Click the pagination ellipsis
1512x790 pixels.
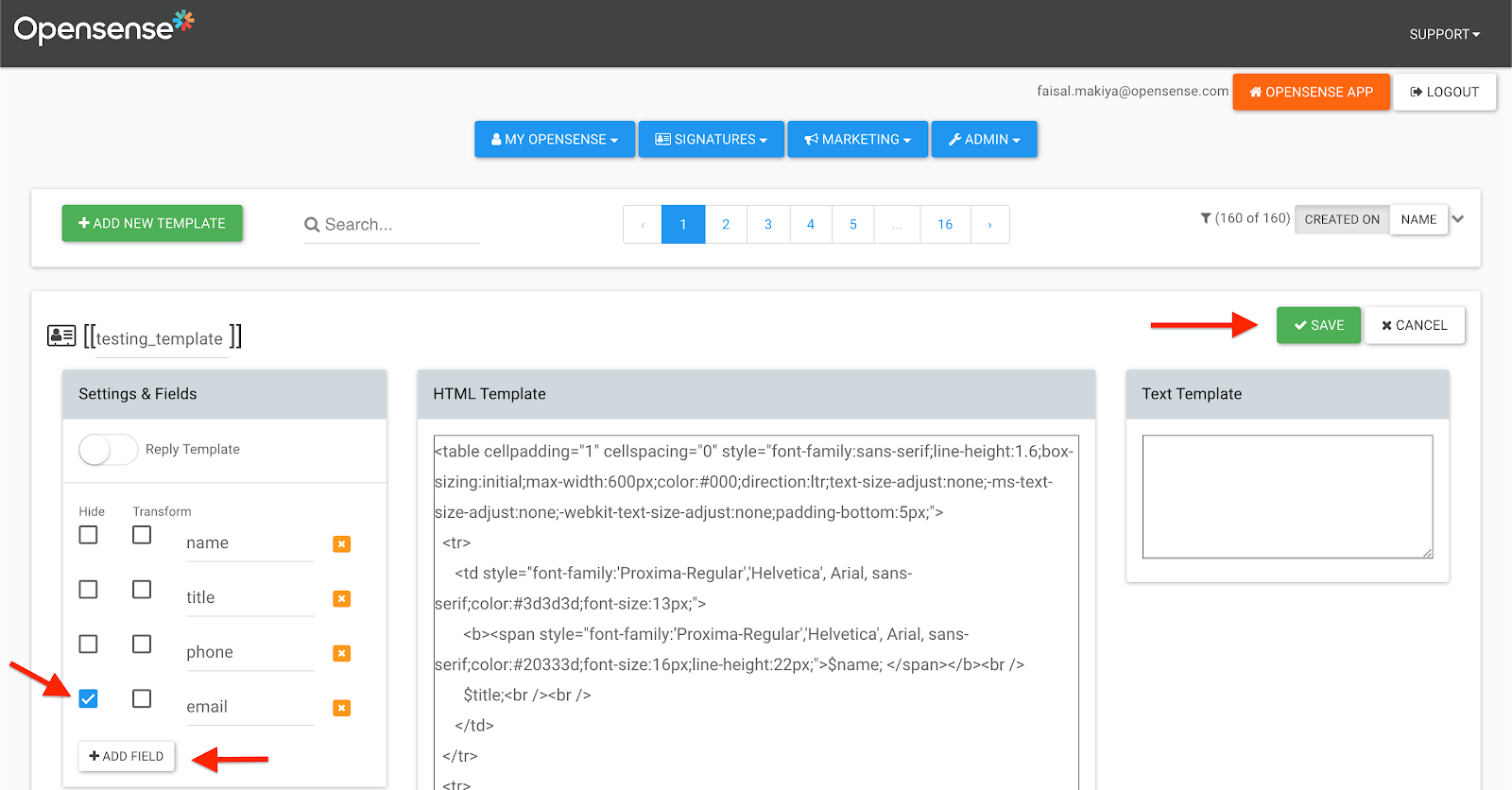(898, 224)
